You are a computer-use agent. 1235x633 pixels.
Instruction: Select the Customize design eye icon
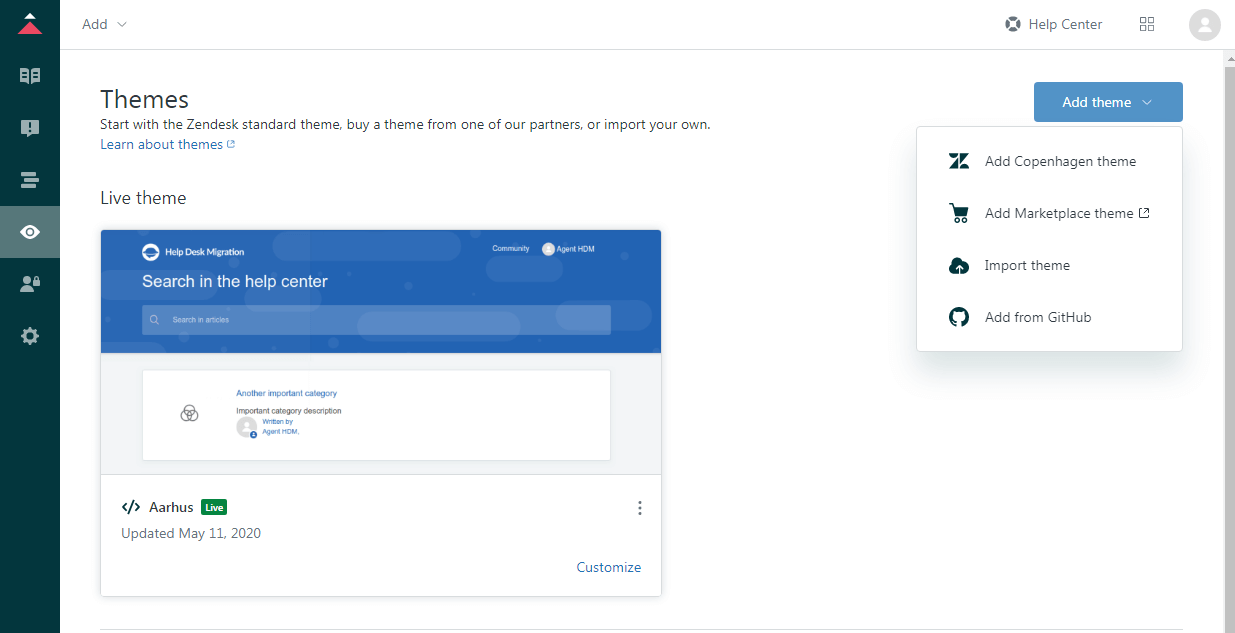pos(29,232)
